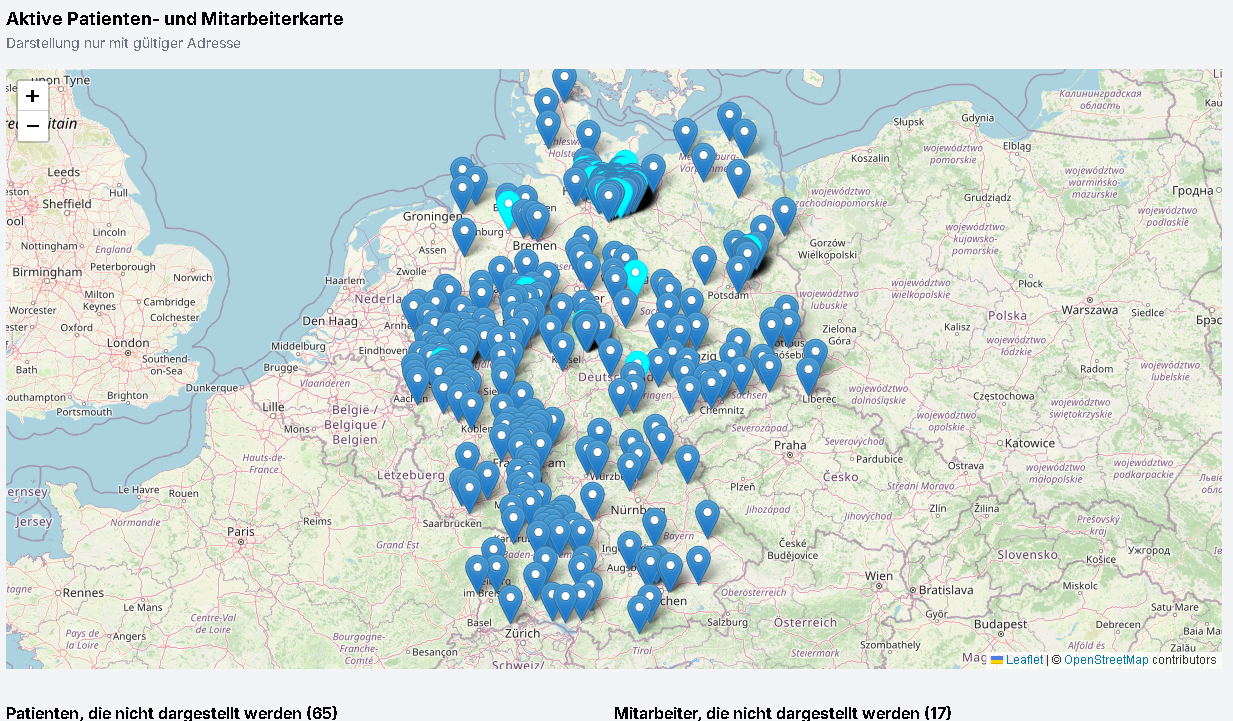Select the northernmost marker at the map's top edge
This screenshot has height=721, width=1233.
(x=565, y=82)
